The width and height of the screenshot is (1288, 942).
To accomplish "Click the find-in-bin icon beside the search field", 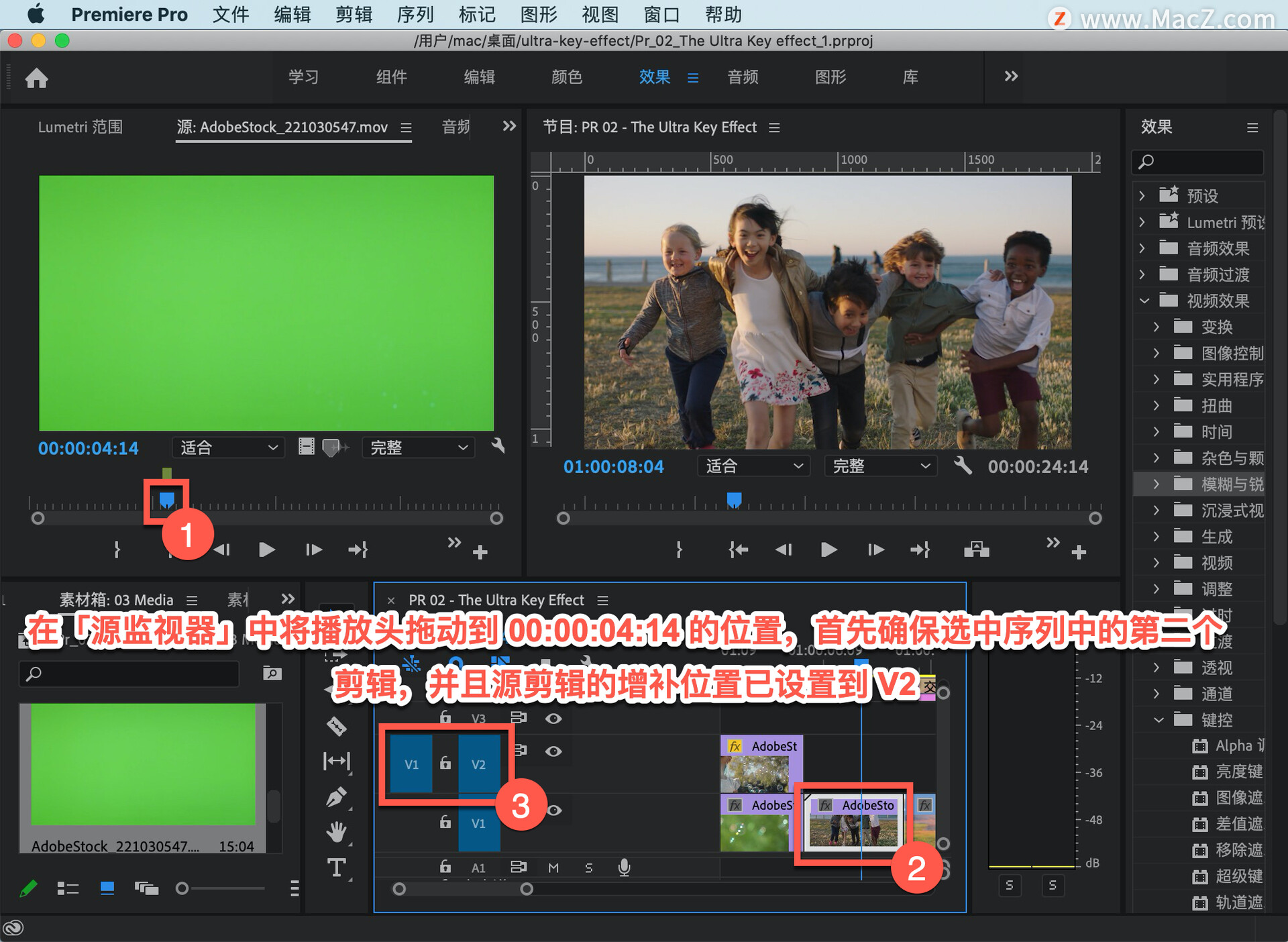I will (x=272, y=673).
